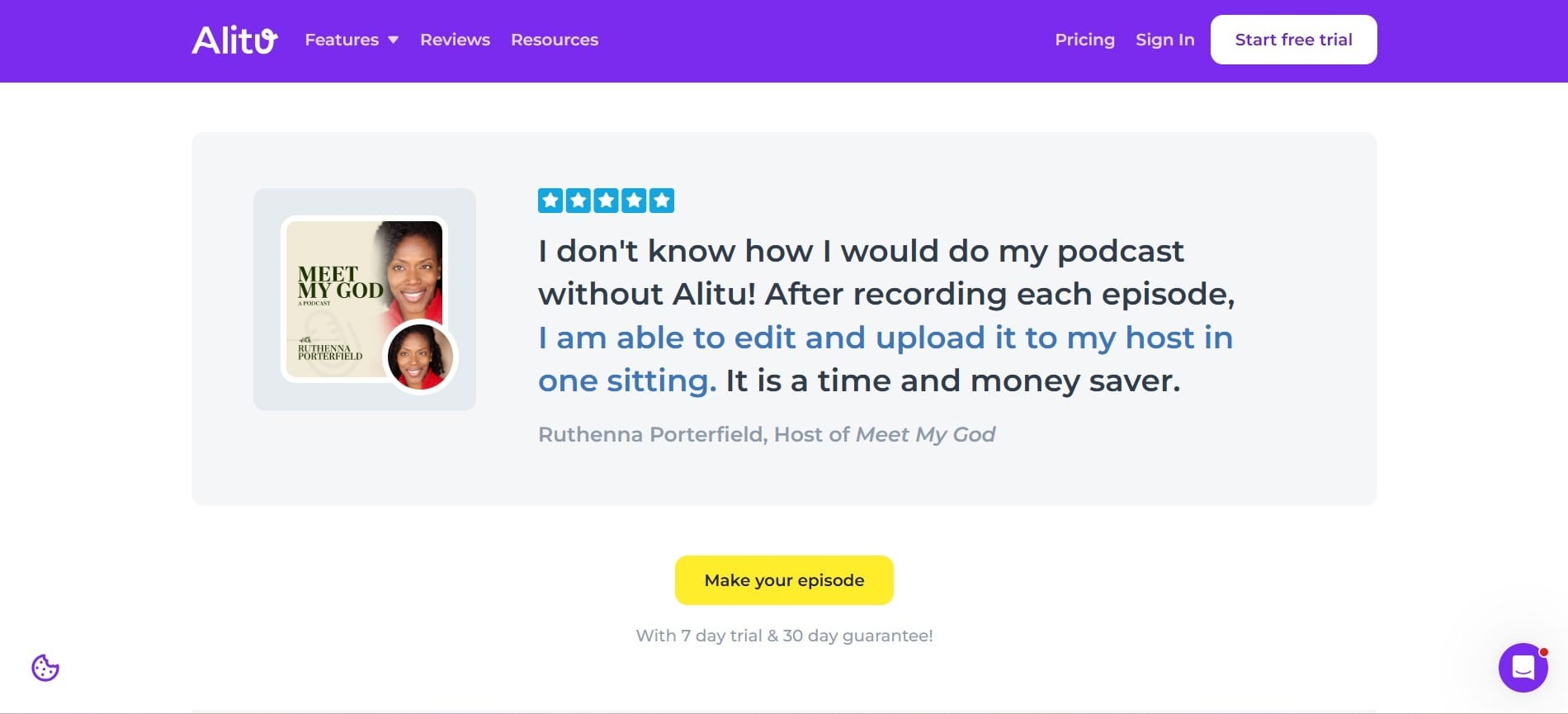Viewport: 1568px width, 714px height.
Task: Expand the Features dropdown menu
Action: point(352,40)
